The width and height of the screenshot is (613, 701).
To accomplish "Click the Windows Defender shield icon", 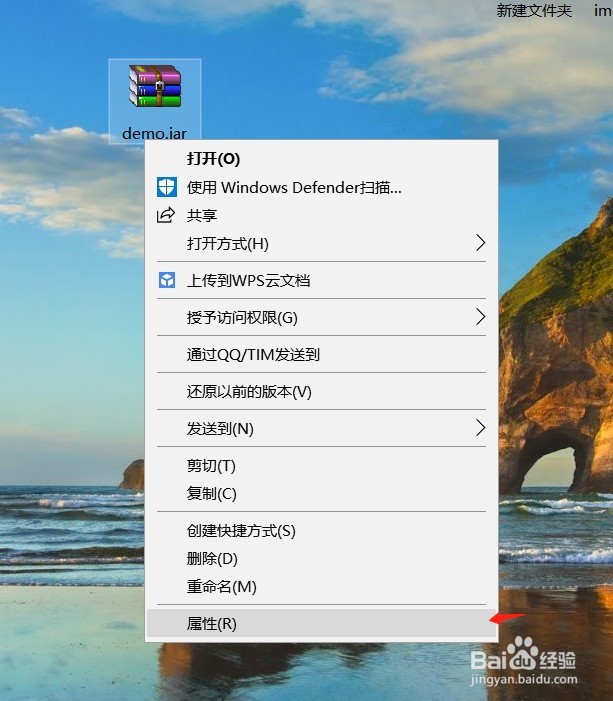I will click(167, 187).
